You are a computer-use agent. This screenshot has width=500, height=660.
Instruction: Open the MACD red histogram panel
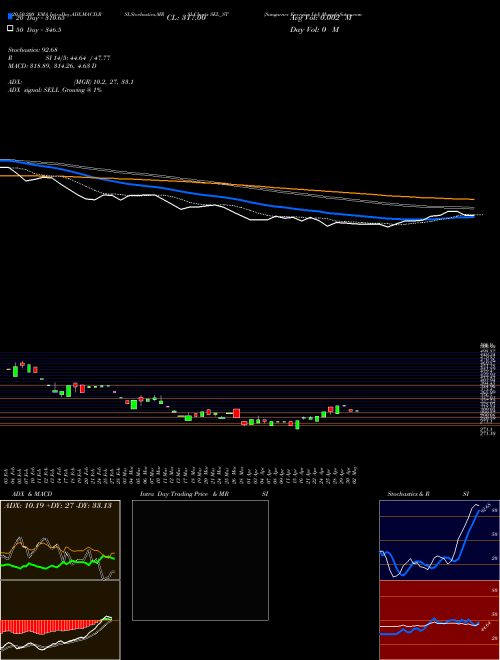coord(60,620)
